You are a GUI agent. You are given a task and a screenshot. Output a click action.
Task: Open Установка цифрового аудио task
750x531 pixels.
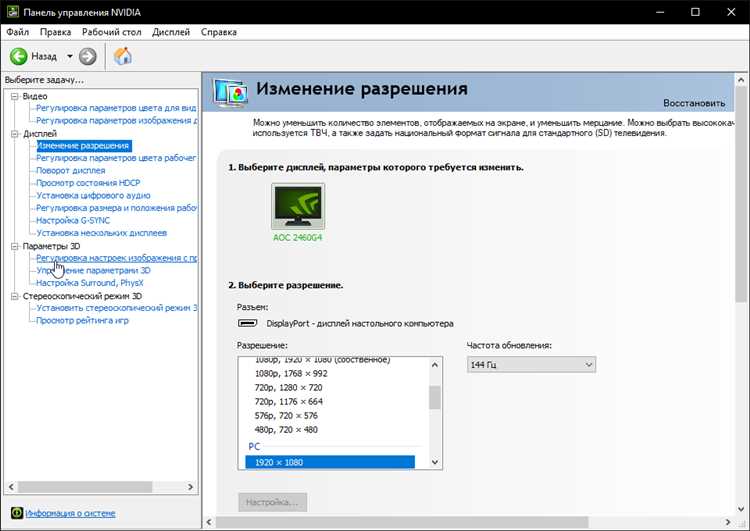(93, 195)
